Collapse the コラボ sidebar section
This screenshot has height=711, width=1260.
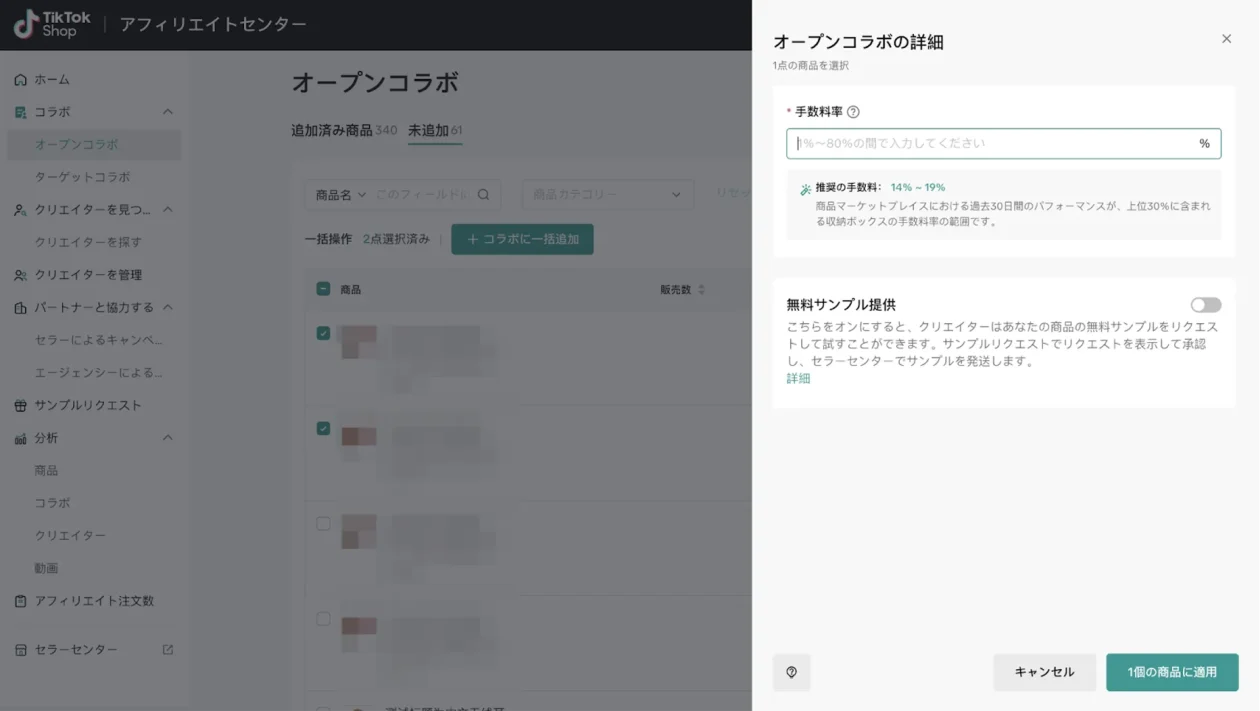168,112
